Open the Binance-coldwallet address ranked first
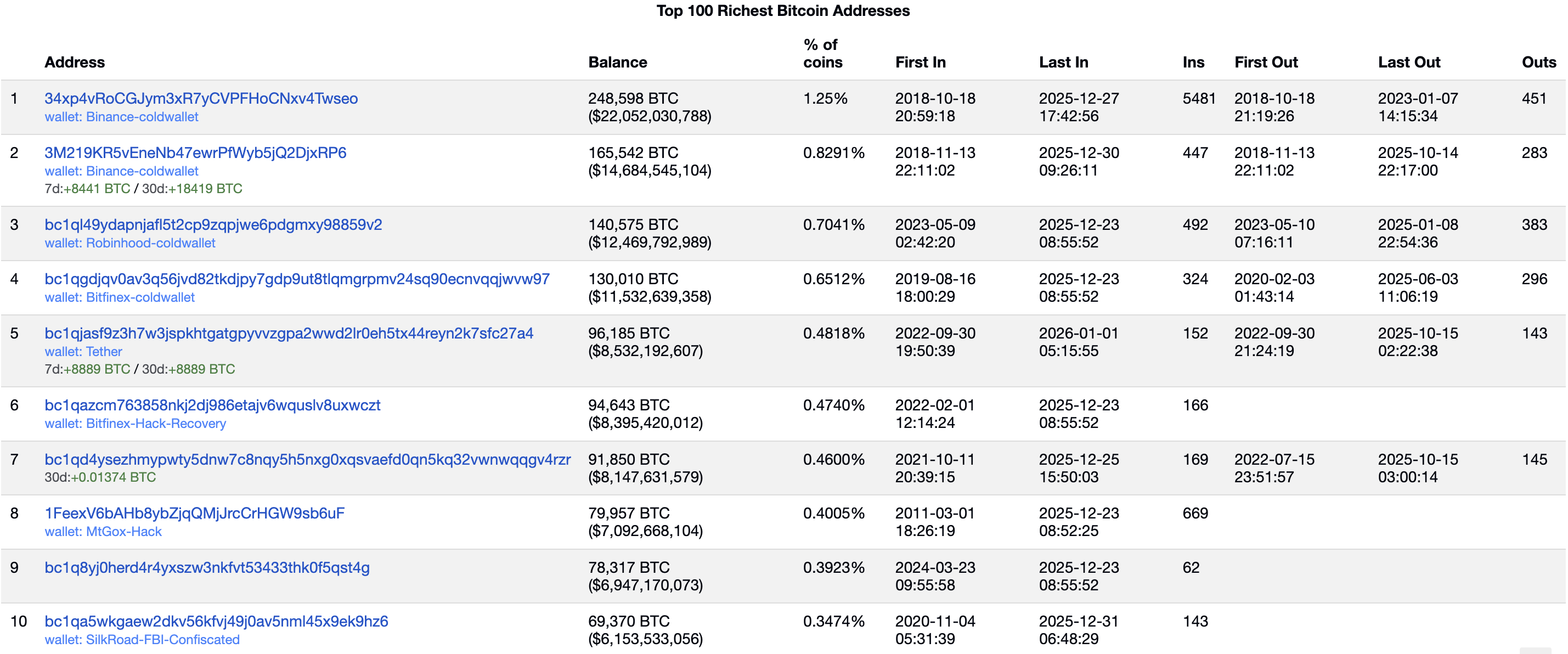This screenshot has height=654, width=1568. (201, 98)
